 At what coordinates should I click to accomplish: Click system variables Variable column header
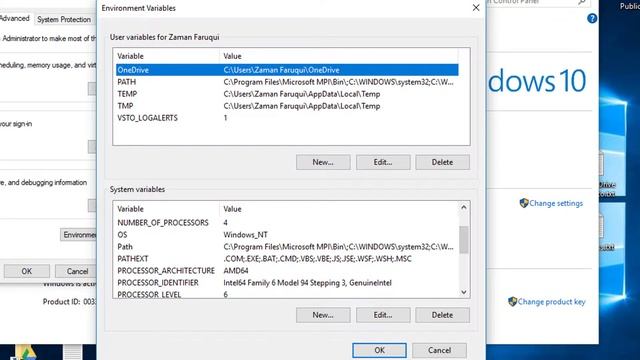coord(167,209)
